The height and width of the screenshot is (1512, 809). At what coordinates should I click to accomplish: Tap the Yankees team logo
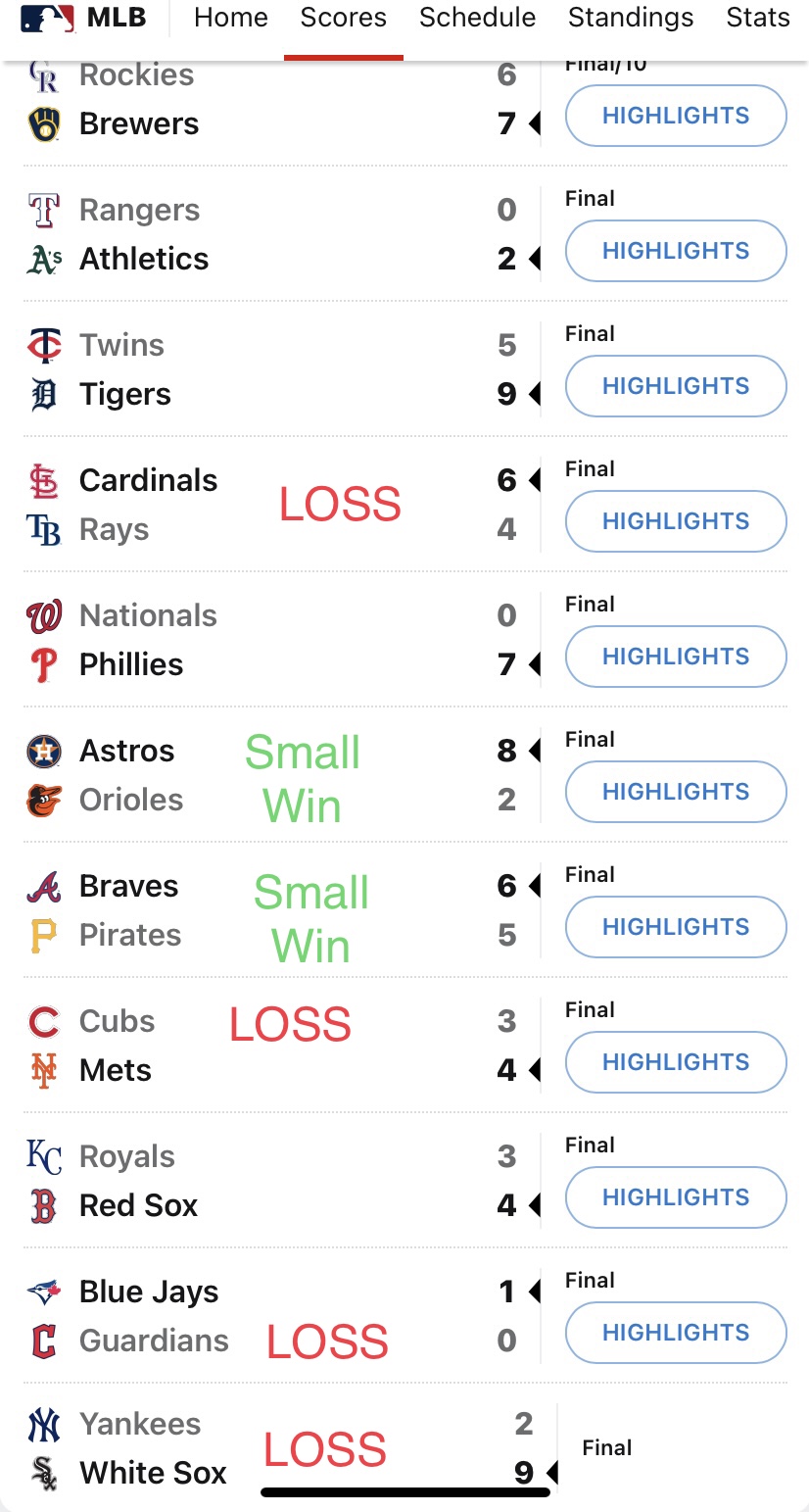44,1425
